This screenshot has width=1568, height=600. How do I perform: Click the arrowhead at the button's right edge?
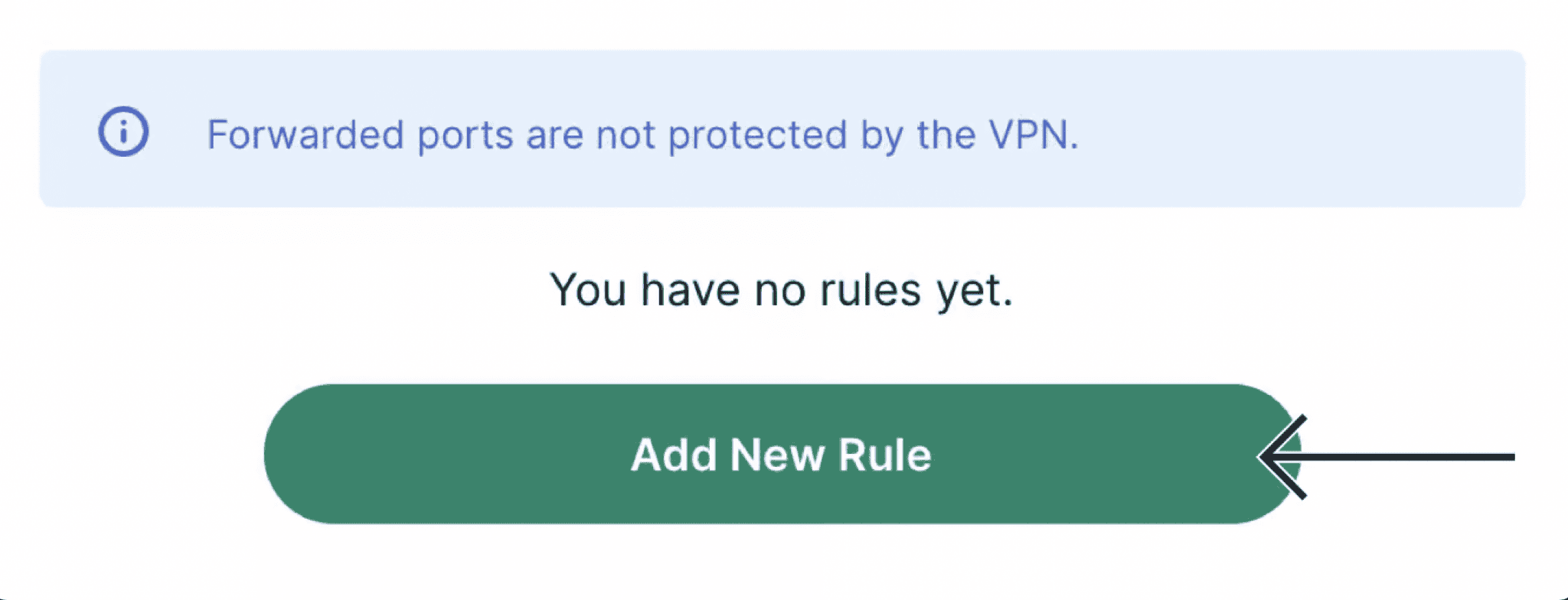[x=1277, y=457]
